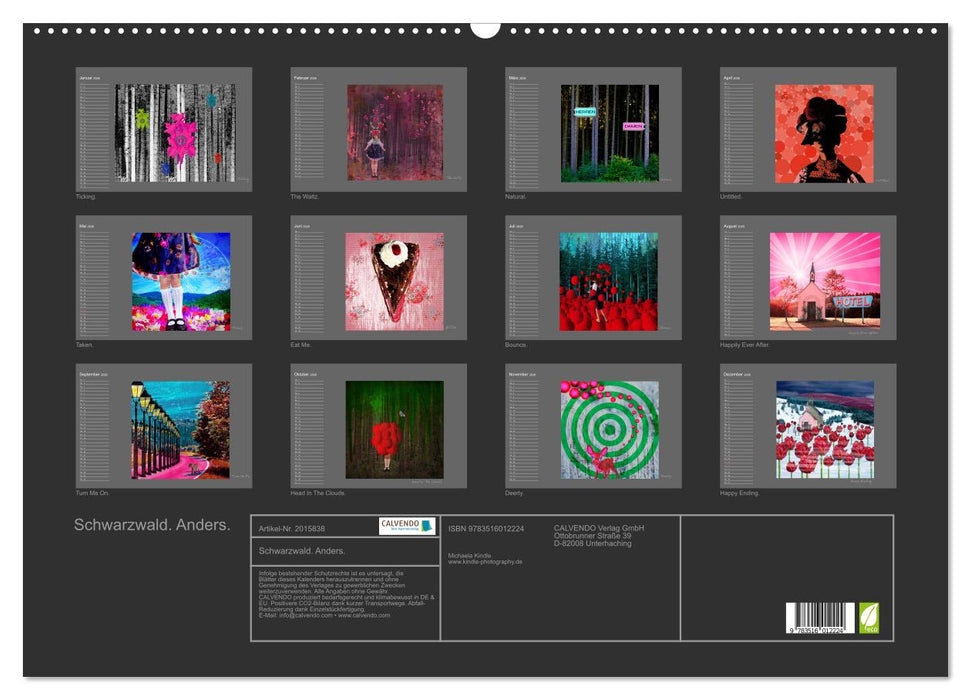This screenshot has height=700, width=971.
Task: Open the November 'Deerly.' target image
Action: pyautogui.click(x=609, y=429)
